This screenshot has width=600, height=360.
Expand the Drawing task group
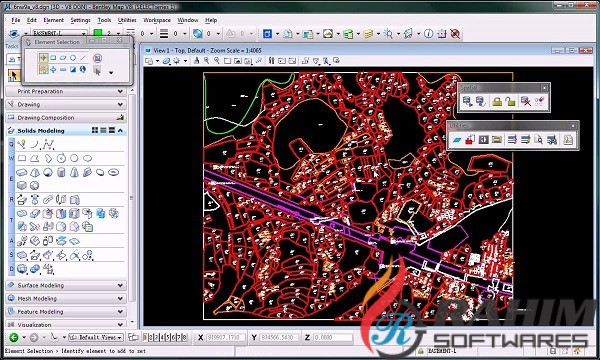120,104
